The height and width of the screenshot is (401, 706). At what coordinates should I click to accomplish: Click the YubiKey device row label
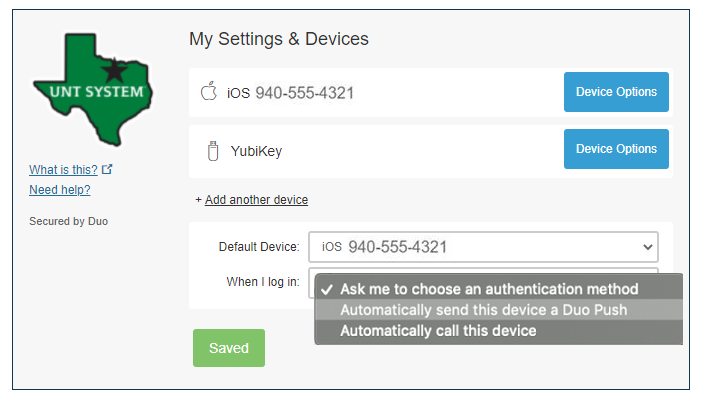[x=257, y=151]
